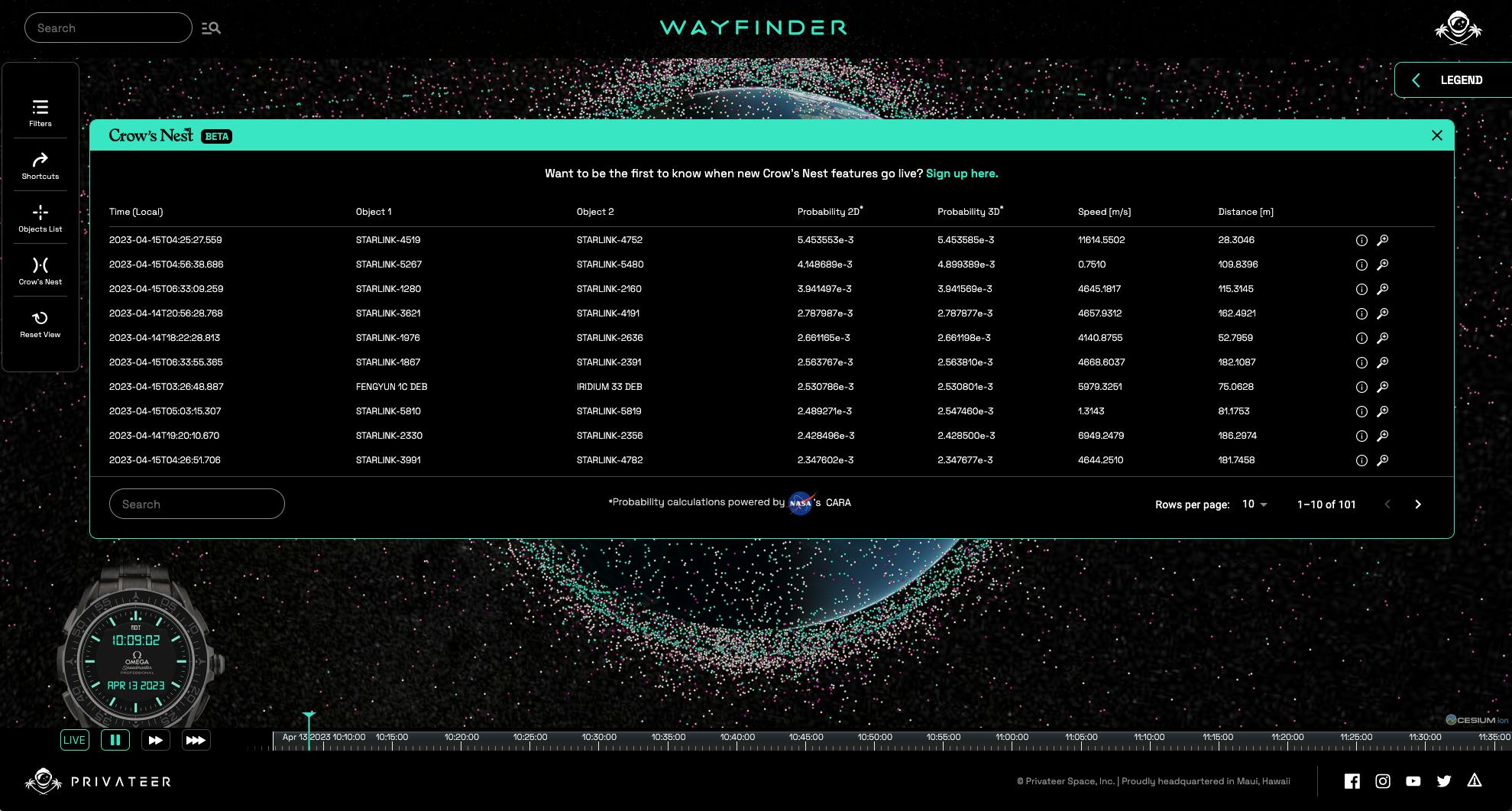
Task: Open the Rows per page dropdown
Action: tap(1253, 504)
